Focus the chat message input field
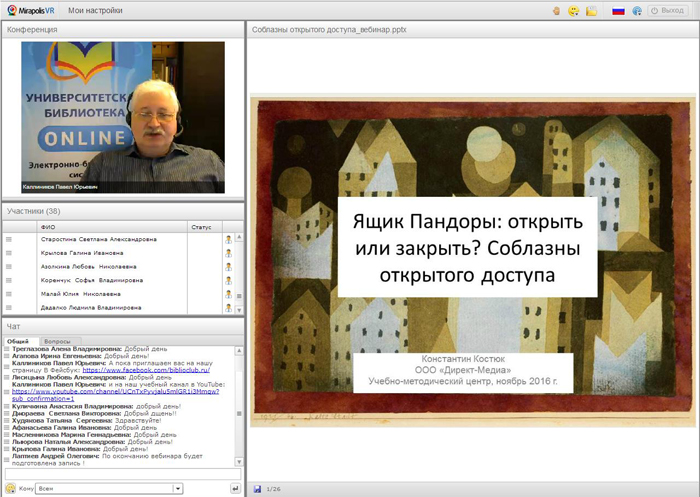700x497 pixels. [123, 474]
